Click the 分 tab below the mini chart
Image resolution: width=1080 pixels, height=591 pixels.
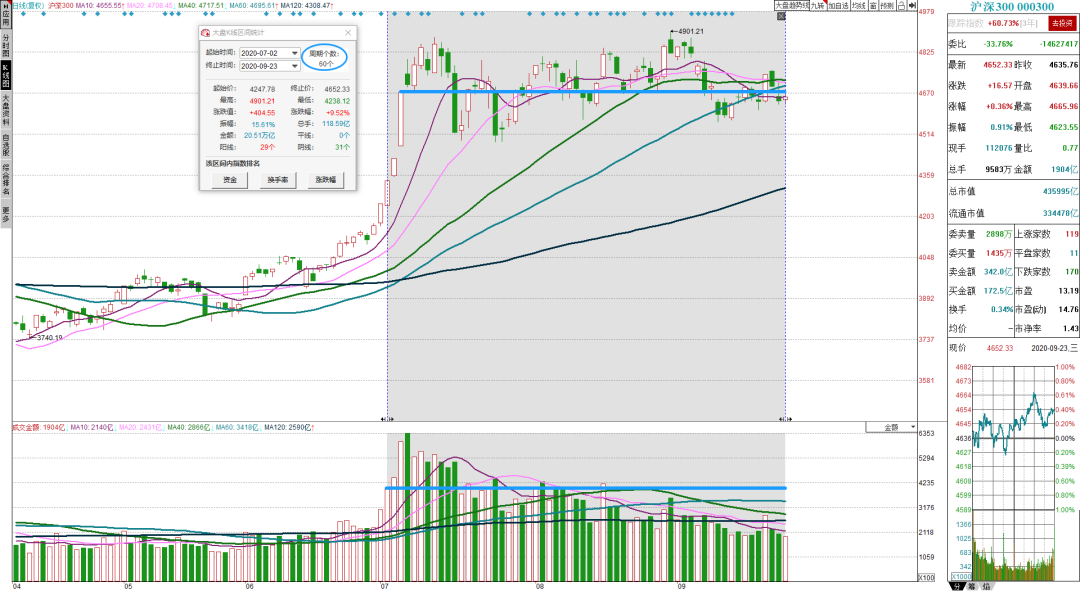(957, 586)
